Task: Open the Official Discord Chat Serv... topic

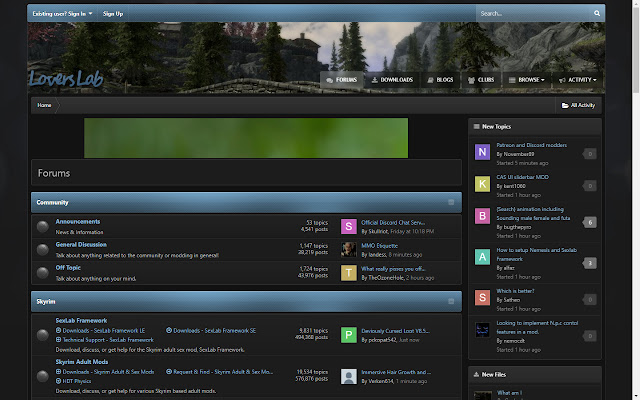Action: [x=393, y=222]
